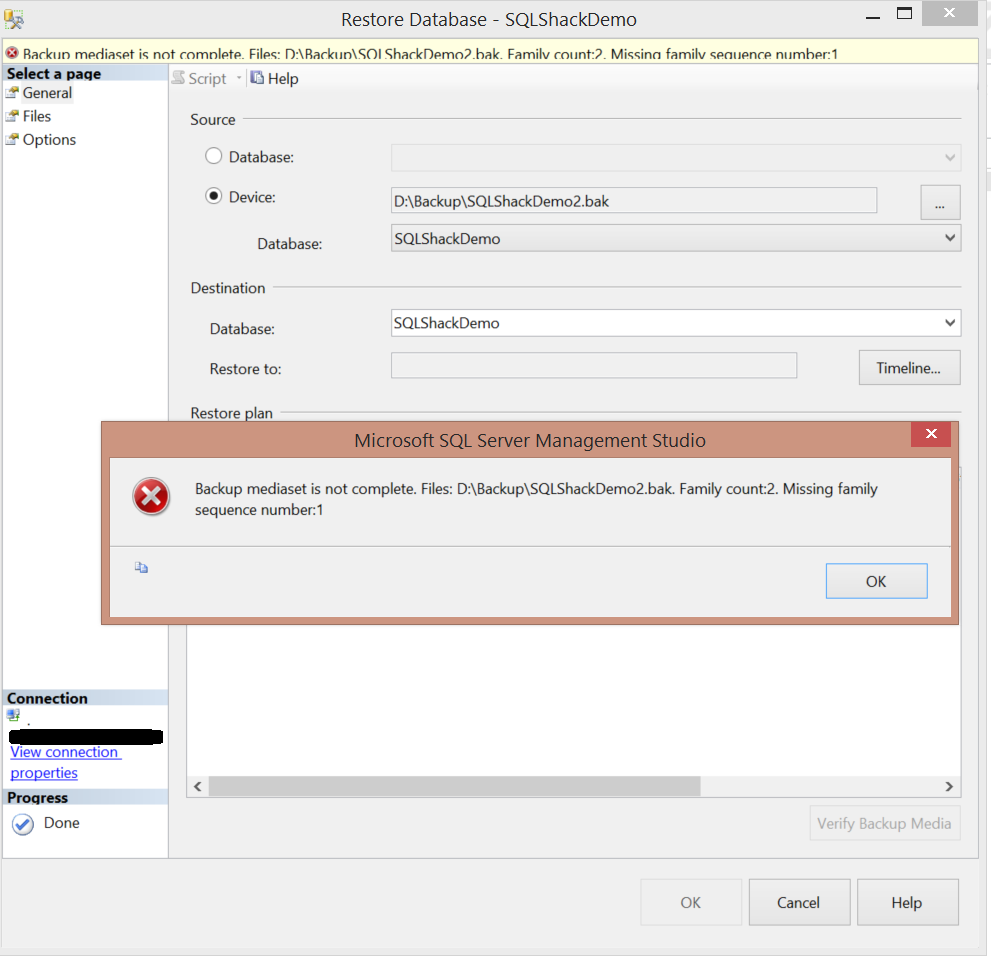Click the 'Backup mediaset is not complete' dialog text

[536, 499]
